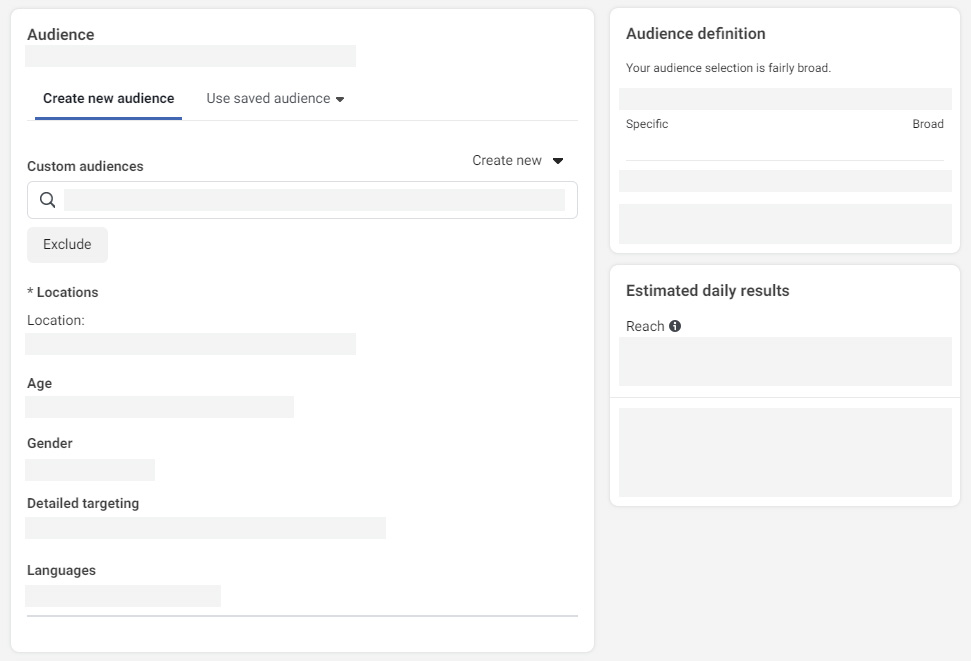Click the Estimated daily results heading

707,291
